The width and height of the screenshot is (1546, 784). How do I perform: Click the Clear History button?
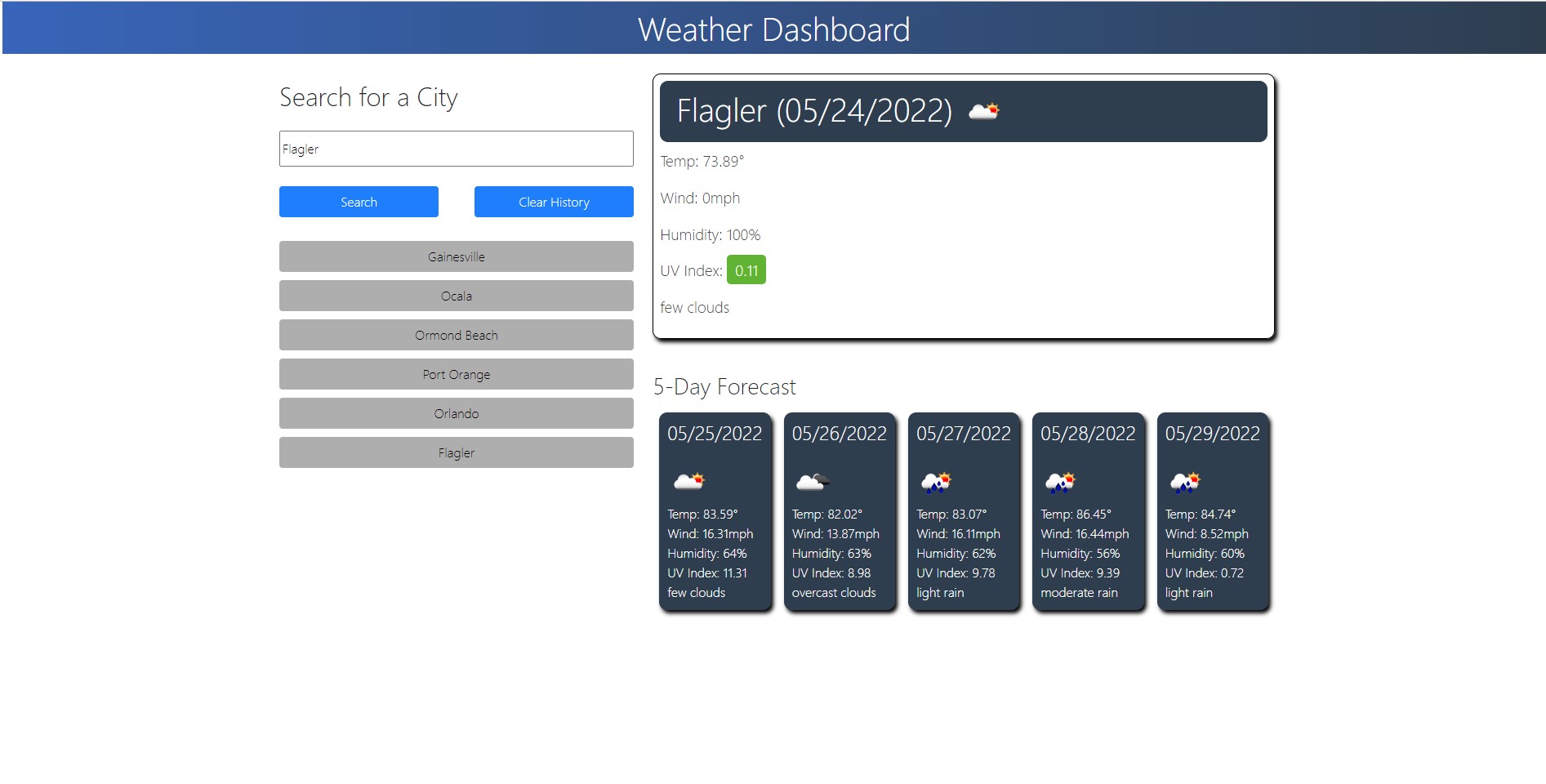554,202
